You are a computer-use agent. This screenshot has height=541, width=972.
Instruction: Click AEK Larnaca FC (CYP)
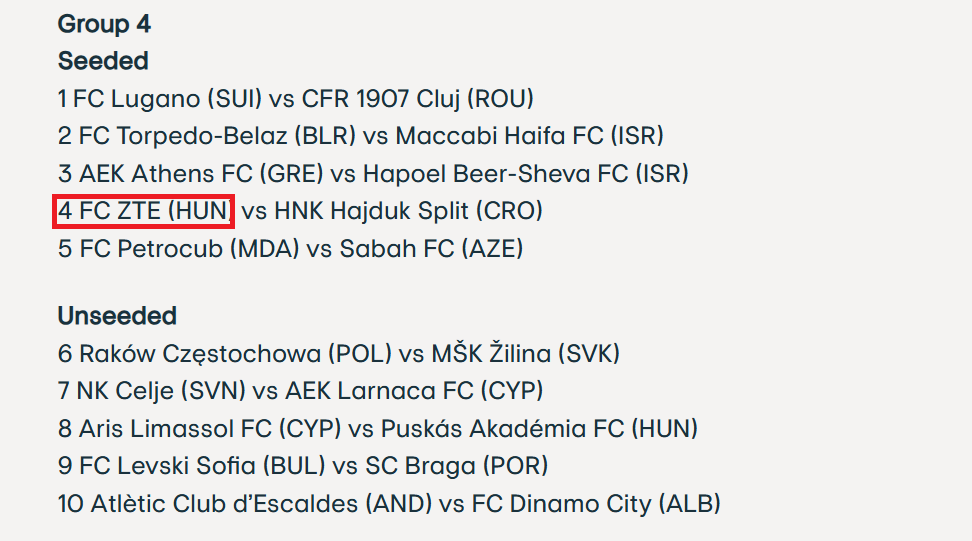click(x=414, y=391)
